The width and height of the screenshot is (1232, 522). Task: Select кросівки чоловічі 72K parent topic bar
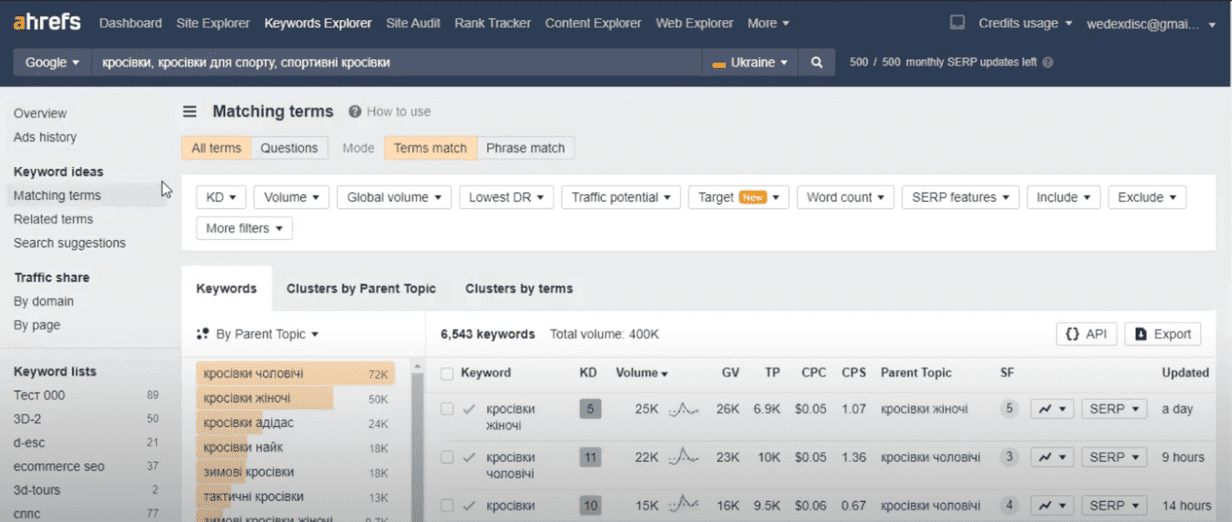pos(295,374)
